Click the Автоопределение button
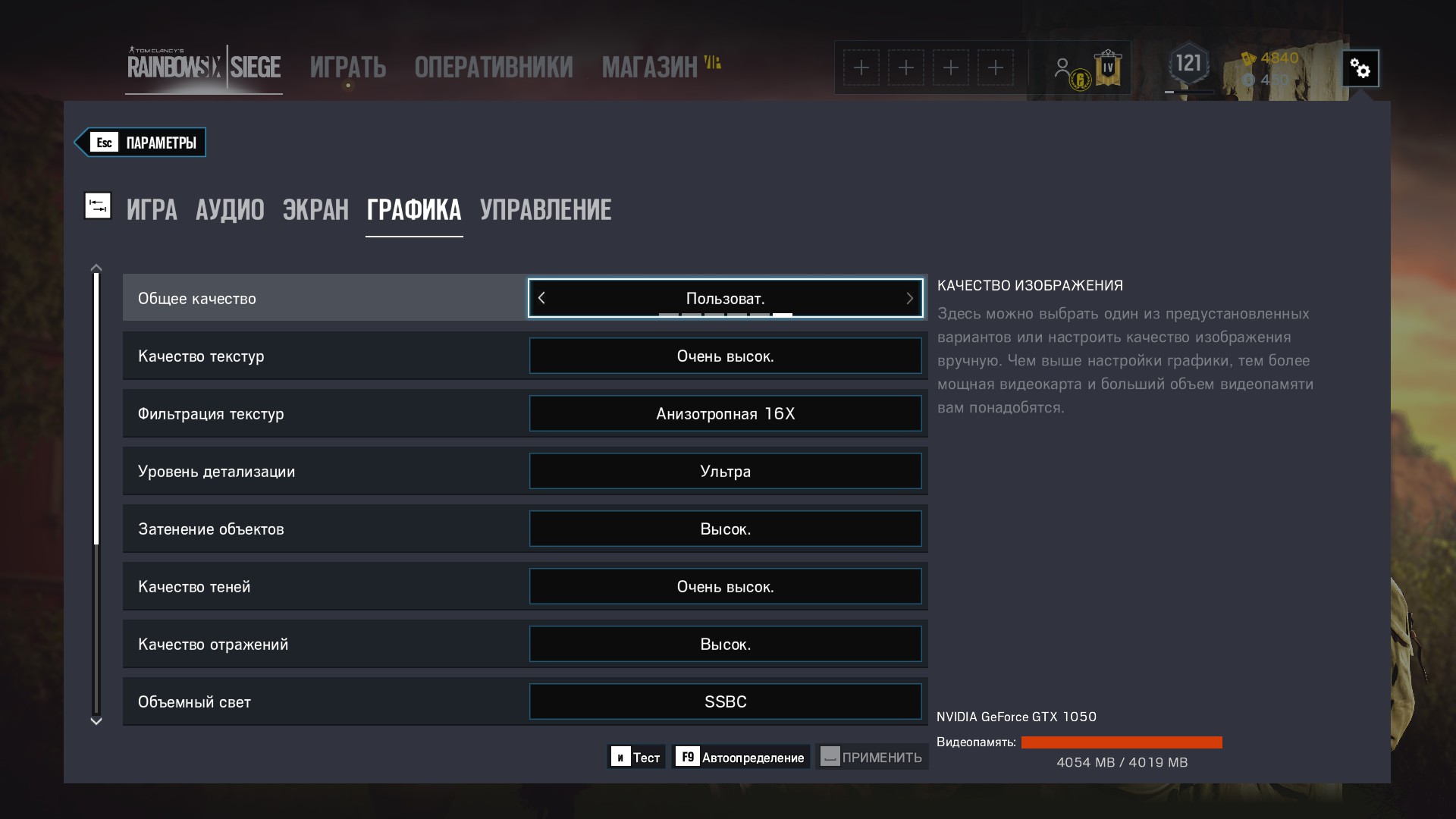Image resolution: width=1456 pixels, height=819 pixels. 741,757
